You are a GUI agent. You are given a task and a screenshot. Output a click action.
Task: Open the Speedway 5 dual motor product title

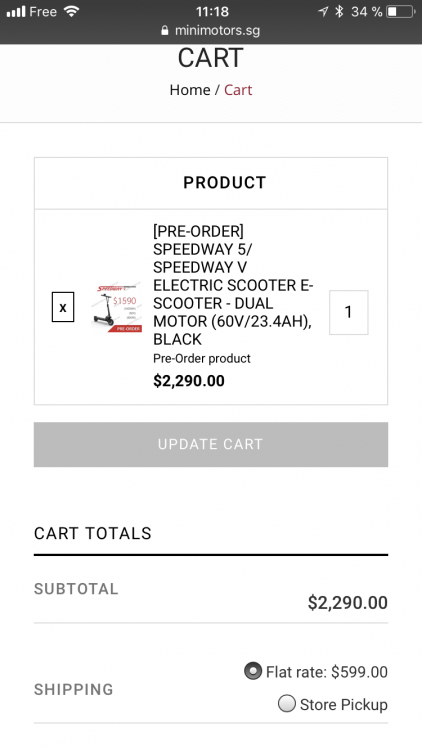click(x=233, y=285)
